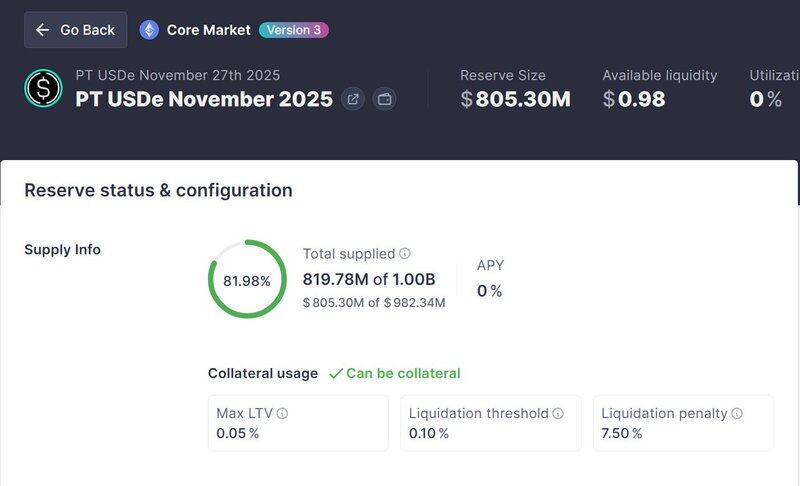Click the Version 3 badge

click(294, 30)
